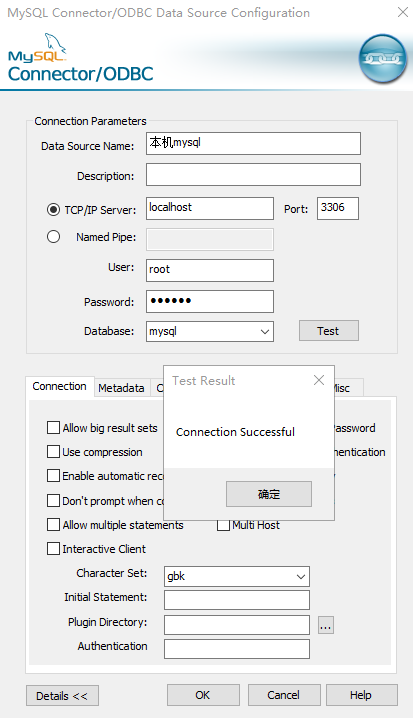Switch to the Metadata tab
The width and height of the screenshot is (413, 718).
121,388
